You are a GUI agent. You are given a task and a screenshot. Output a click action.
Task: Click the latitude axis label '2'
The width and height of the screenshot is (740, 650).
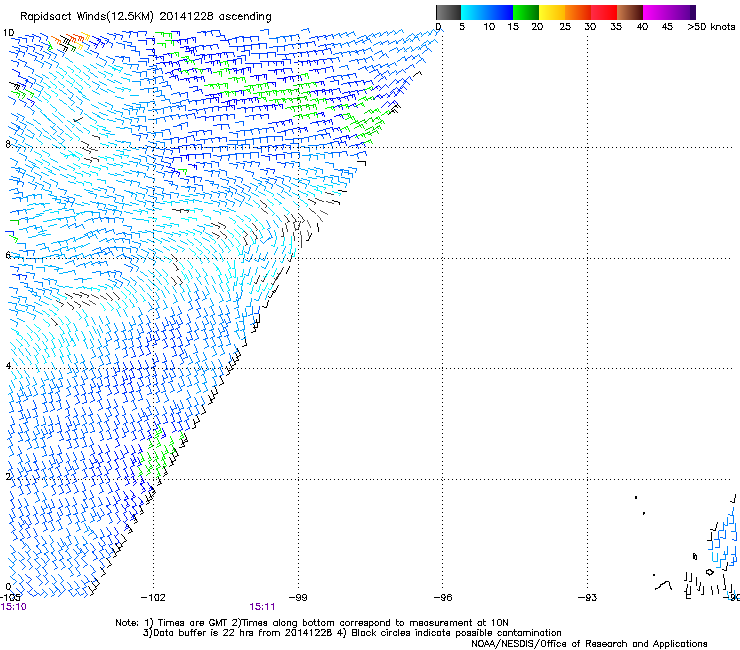pos(8,476)
